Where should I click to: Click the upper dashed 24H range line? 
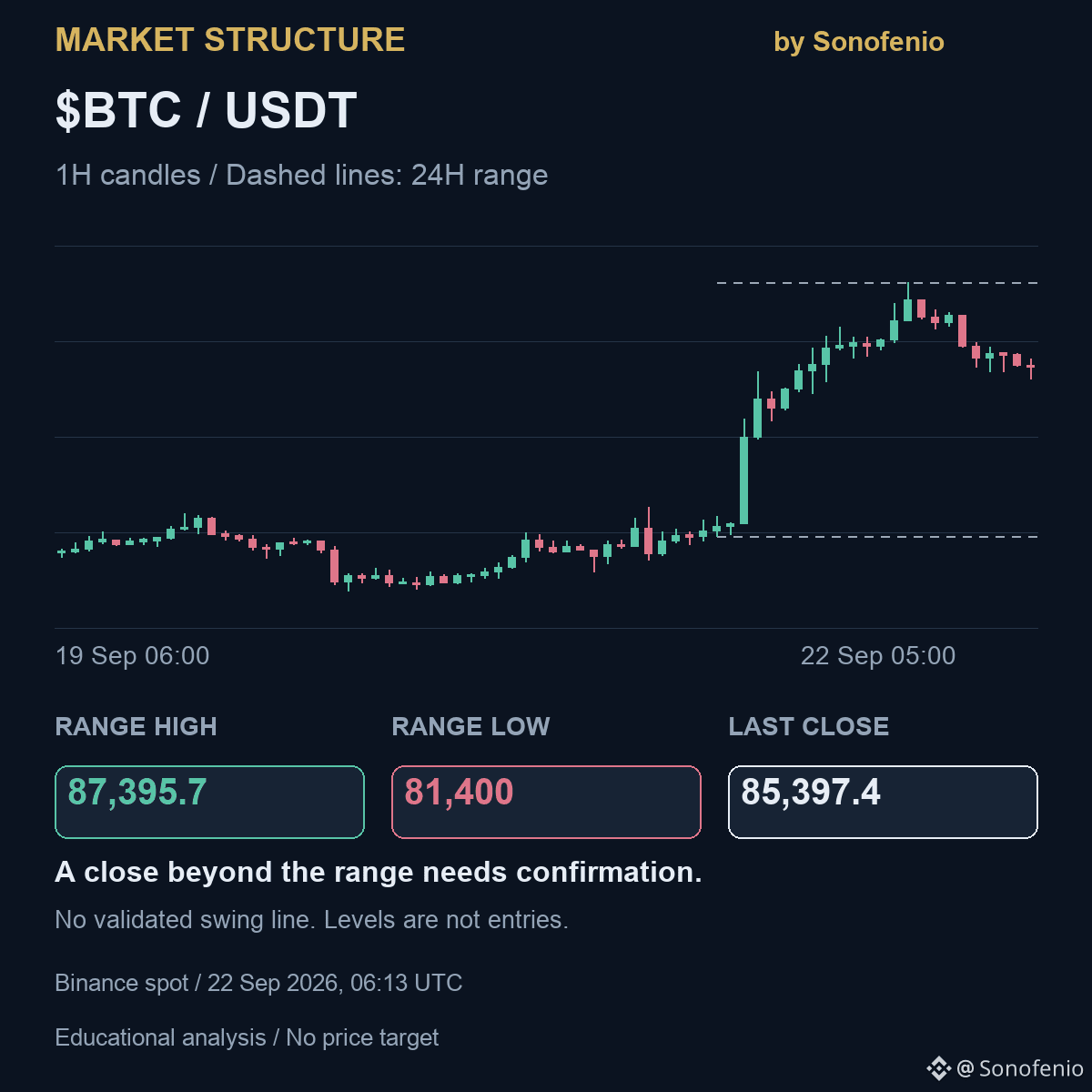pyautogui.click(x=877, y=283)
